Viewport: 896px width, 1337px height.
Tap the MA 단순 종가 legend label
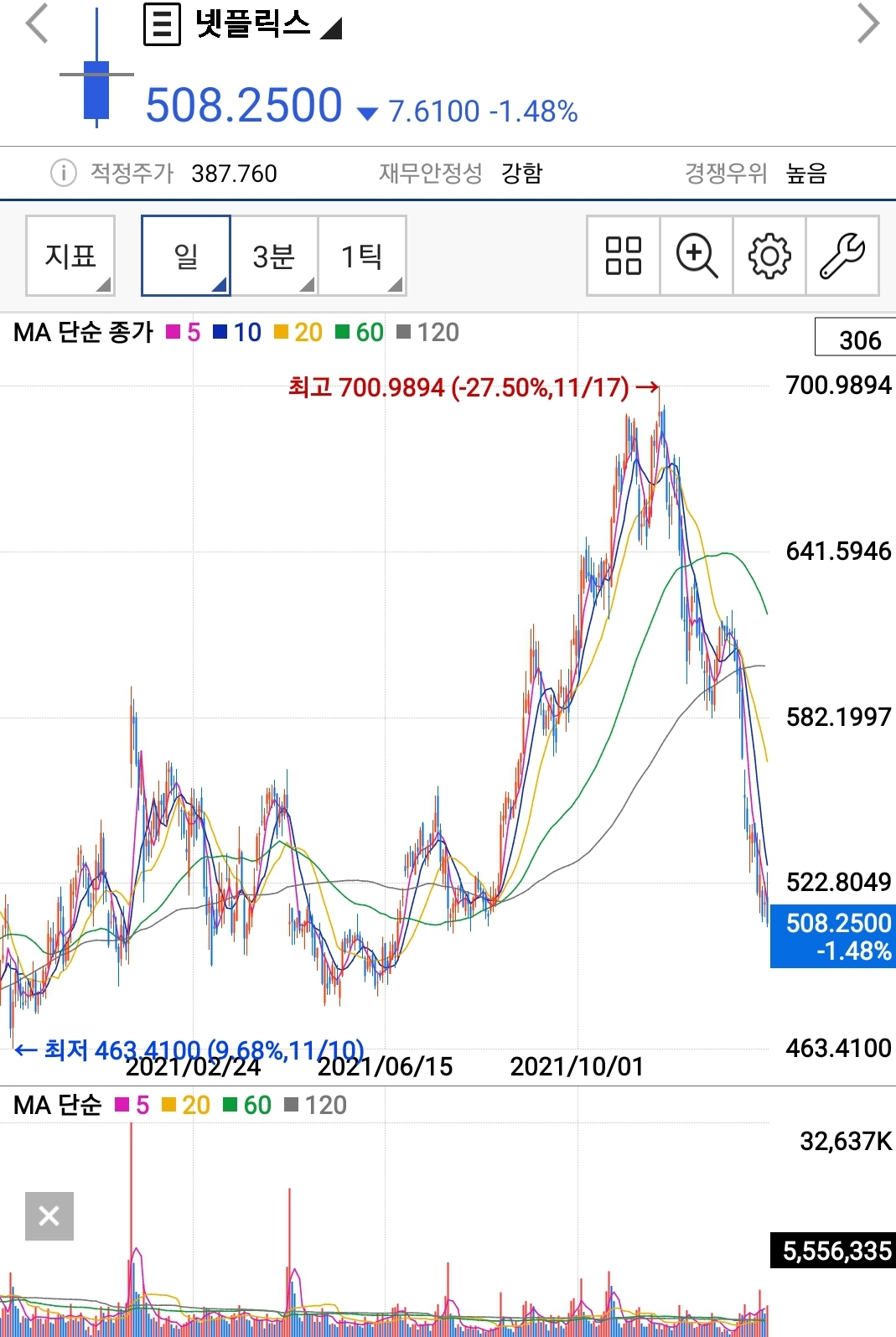click(x=84, y=333)
